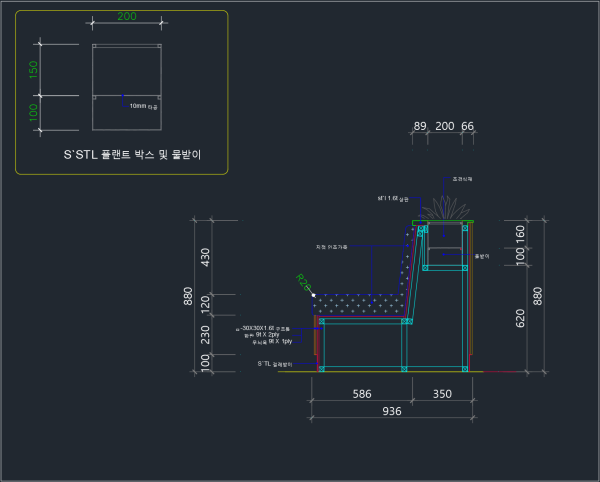This screenshot has height=482, width=600.
Task: Click the 10mm leader note in the detail
Action: pyautogui.click(x=143, y=105)
